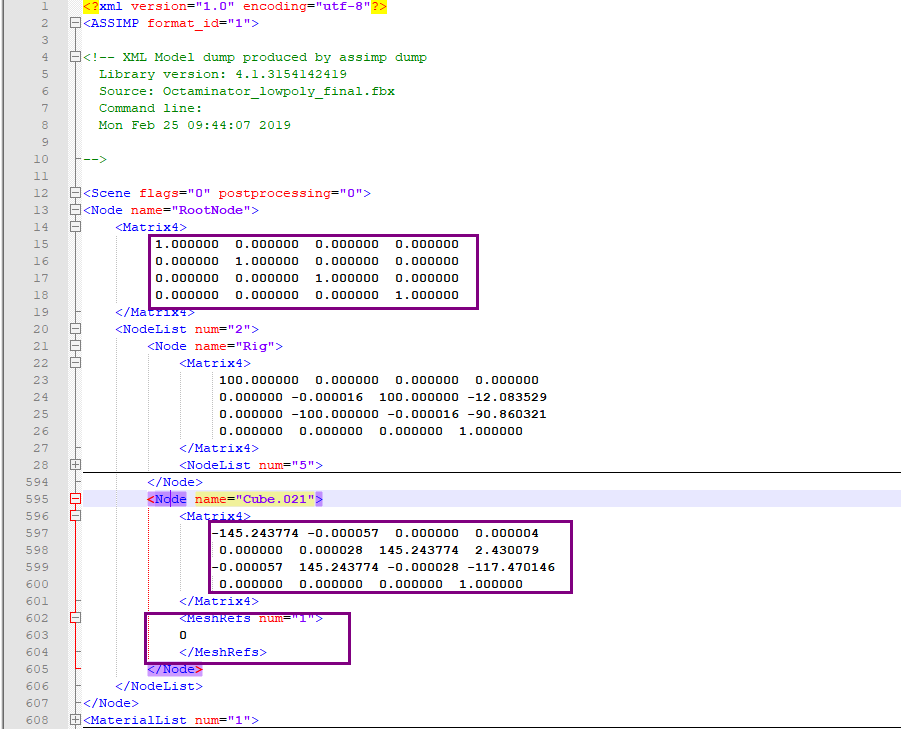Collapse the MeshRefs fold on line 602

[75, 618]
